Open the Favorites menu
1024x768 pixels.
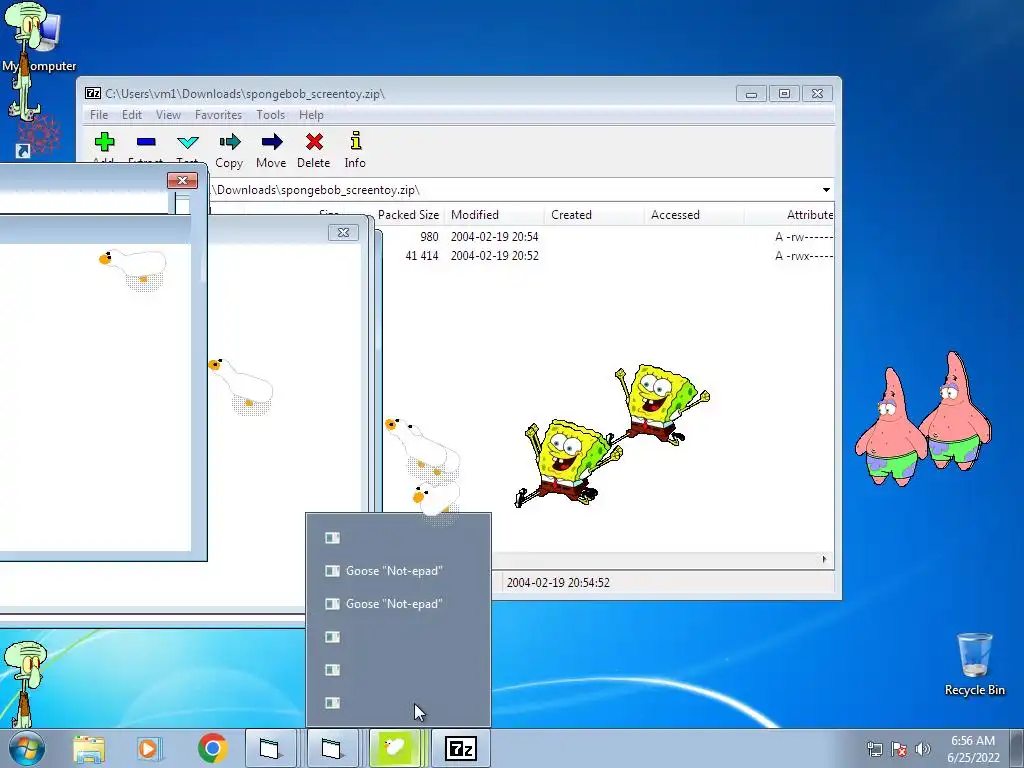(218, 115)
